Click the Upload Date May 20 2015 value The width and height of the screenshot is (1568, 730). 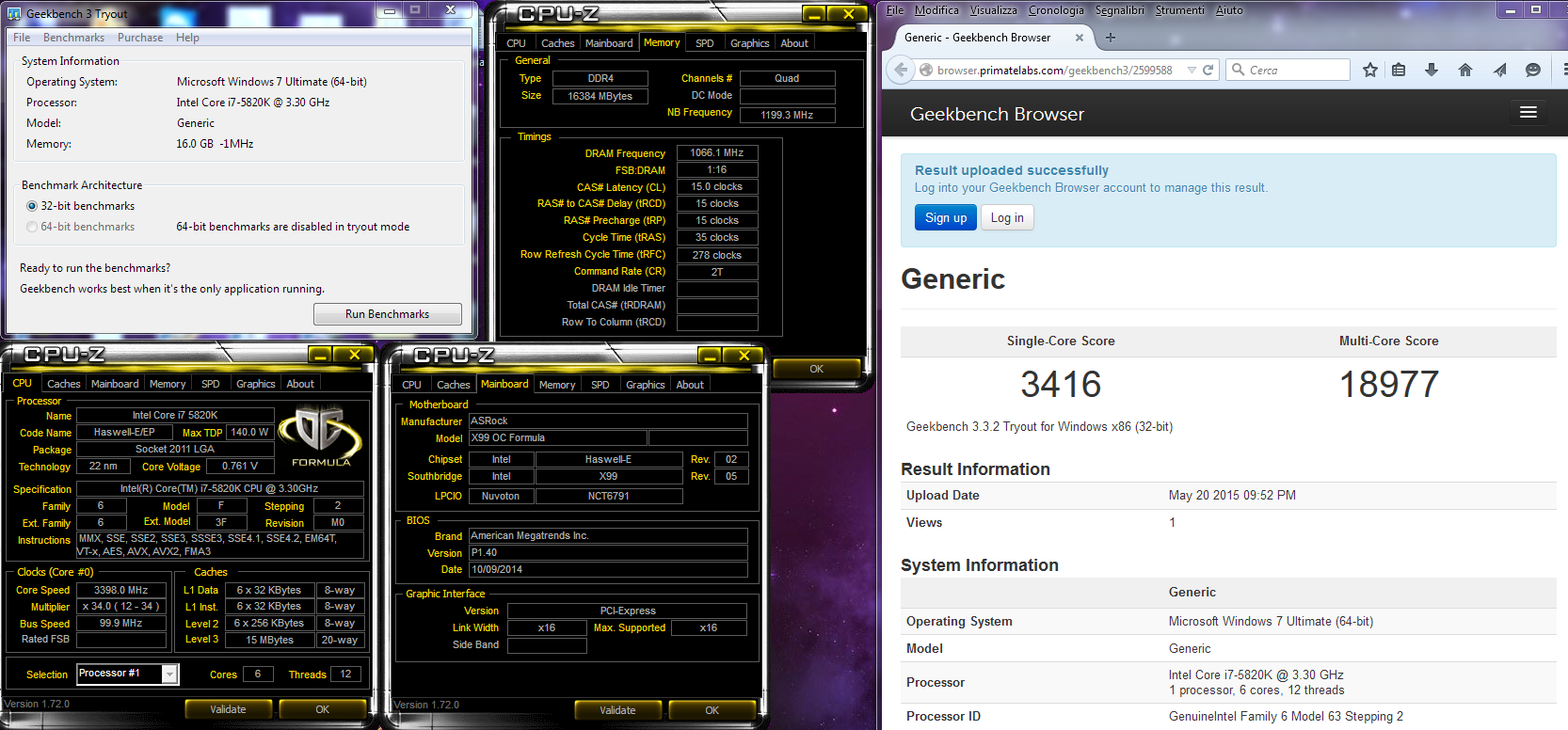(1232, 495)
